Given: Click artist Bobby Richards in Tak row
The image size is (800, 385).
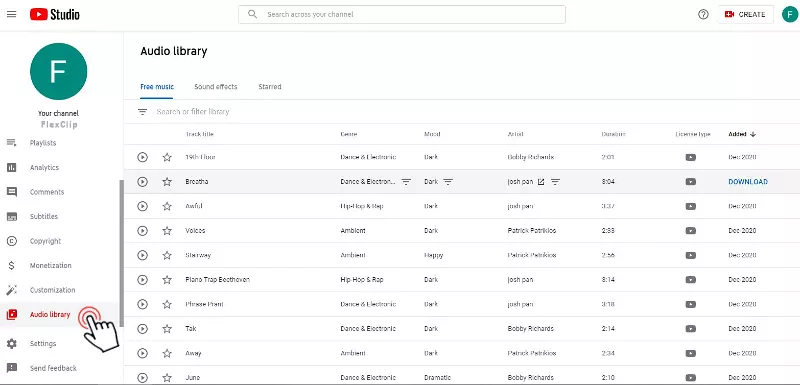Looking at the screenshot, I should pos(531,328).
